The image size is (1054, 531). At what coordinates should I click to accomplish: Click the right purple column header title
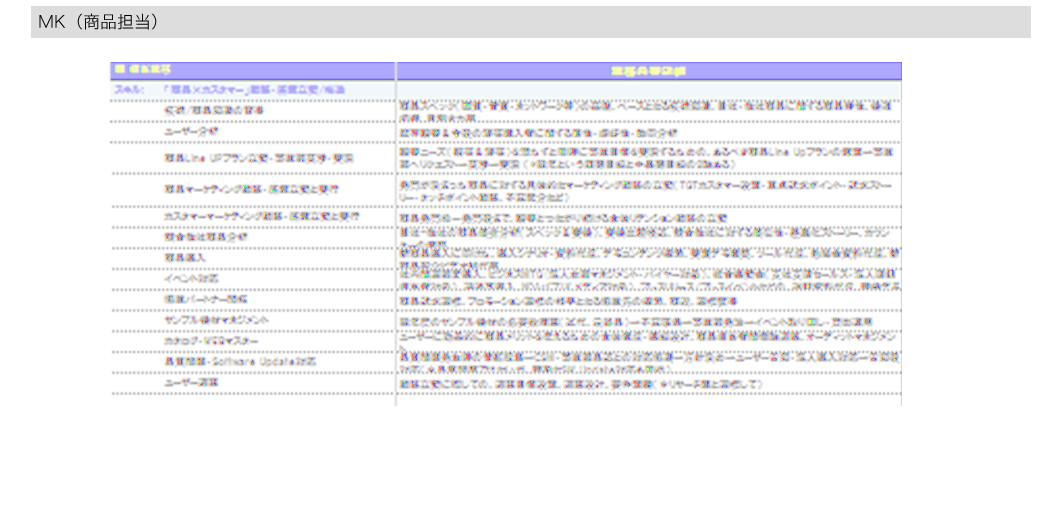648,71
